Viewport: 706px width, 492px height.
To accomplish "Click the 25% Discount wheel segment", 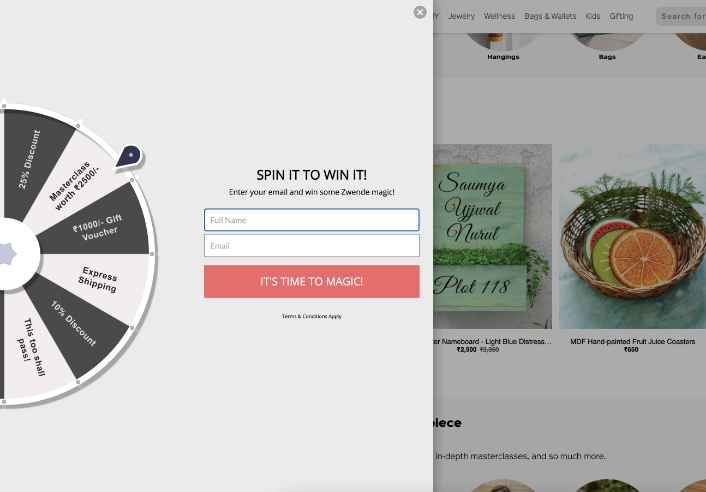I will coord(31,160).
